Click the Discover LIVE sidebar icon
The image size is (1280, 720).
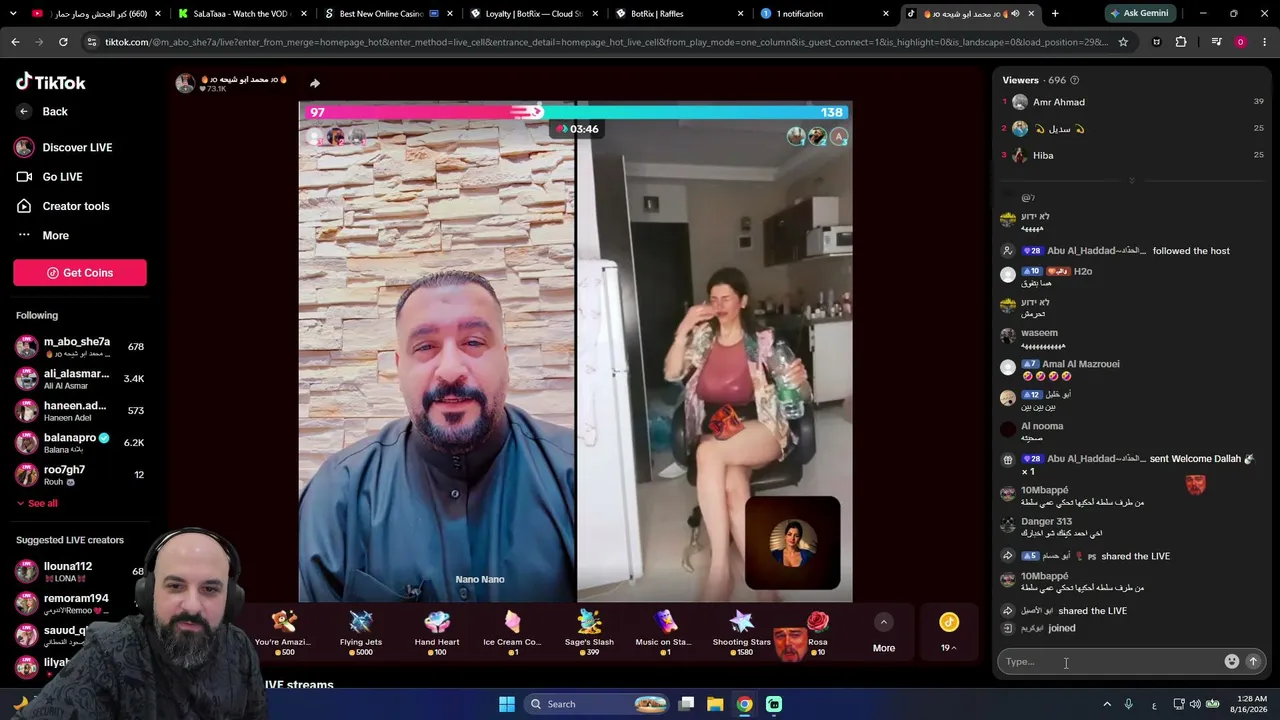point(24,147)
